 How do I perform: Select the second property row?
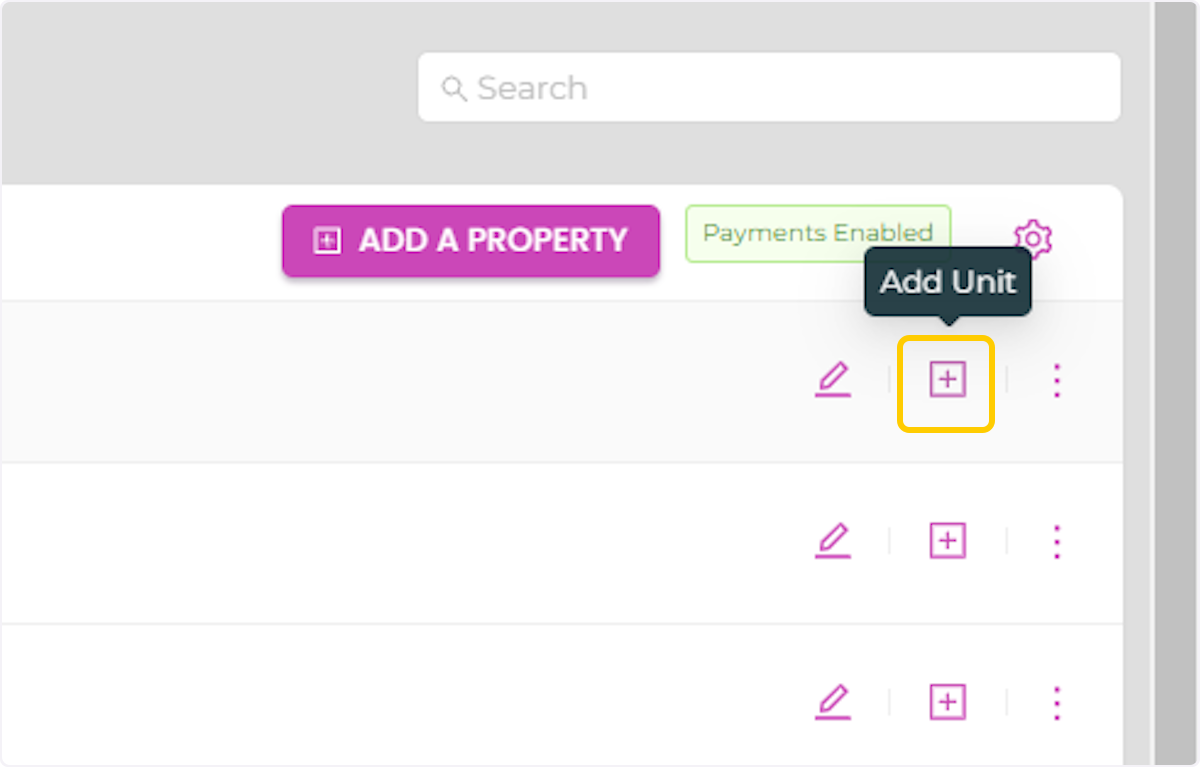(x=400, y=542)
